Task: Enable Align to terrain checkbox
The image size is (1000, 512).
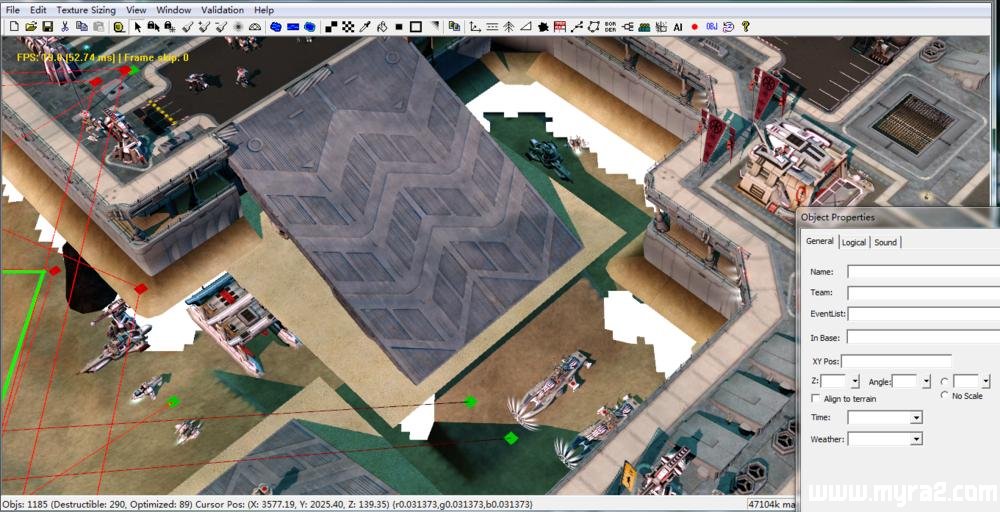Action: 816,399
